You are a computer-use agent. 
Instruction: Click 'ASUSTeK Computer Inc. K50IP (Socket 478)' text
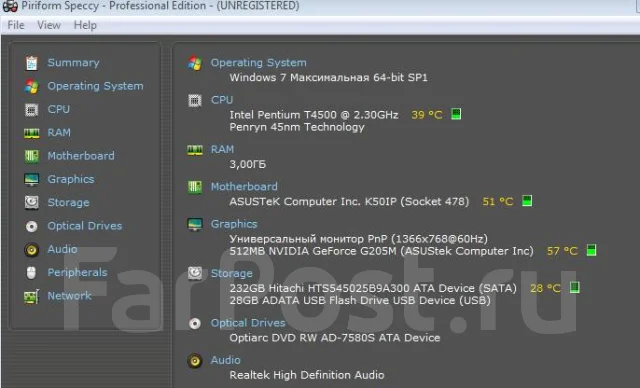tap(349, 202)
